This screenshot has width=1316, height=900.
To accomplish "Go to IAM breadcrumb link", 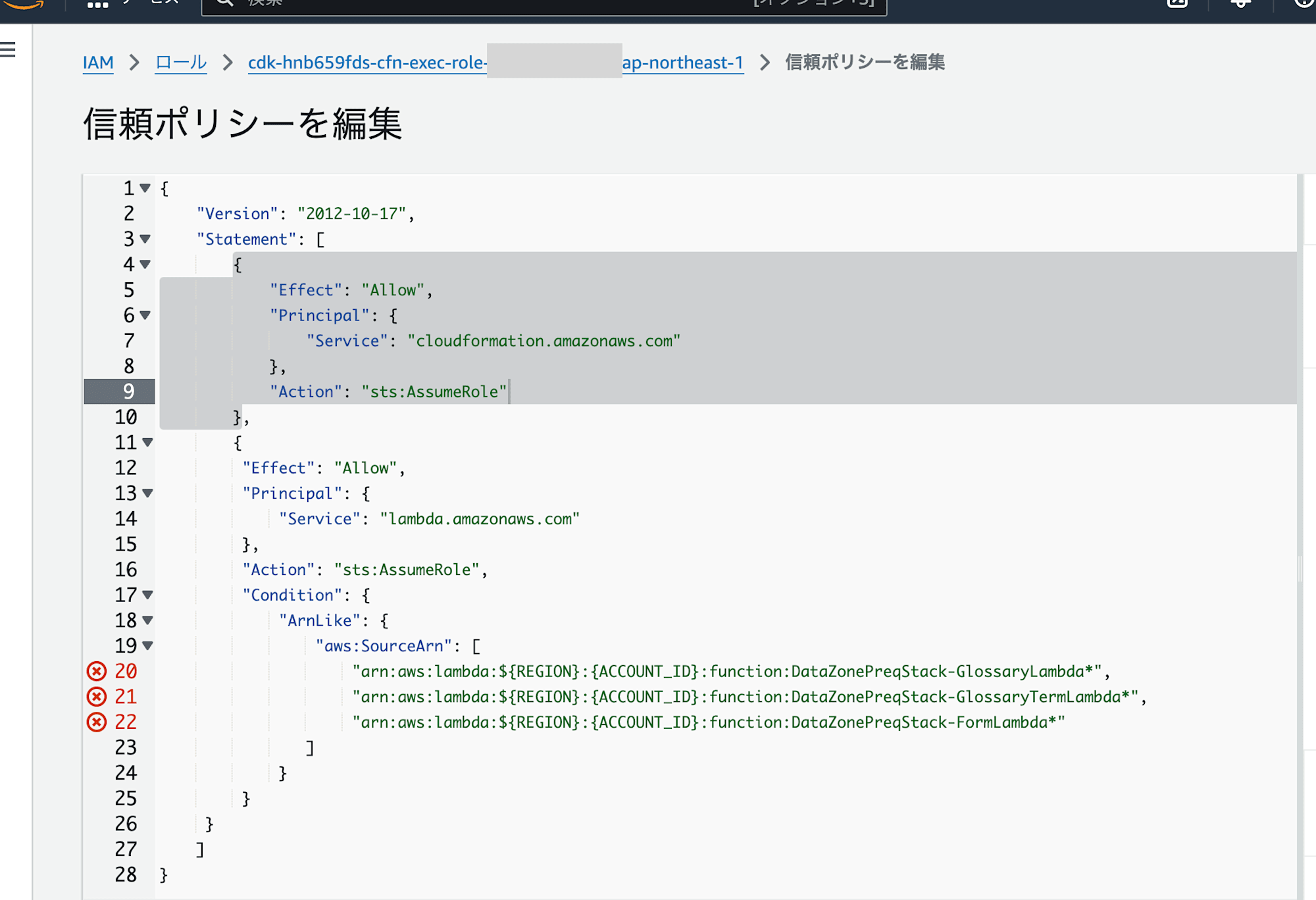I will coord(98,63).
